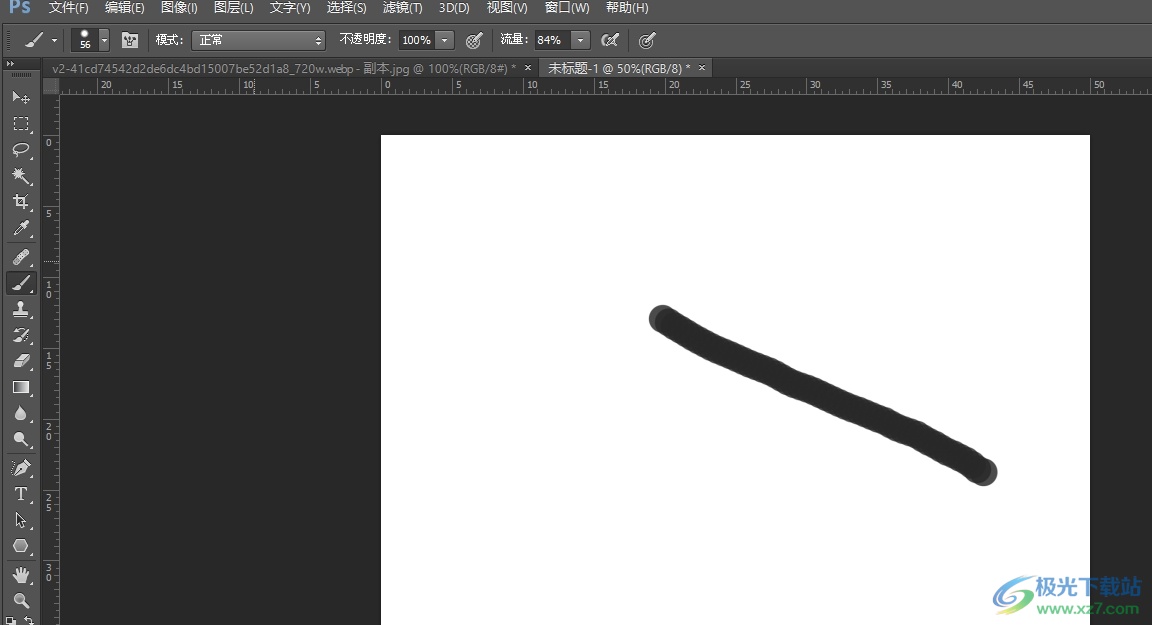Click the flow 84% field
Image resolution: width=1152 pixels, height=625 pixels.
click(552, 40)
